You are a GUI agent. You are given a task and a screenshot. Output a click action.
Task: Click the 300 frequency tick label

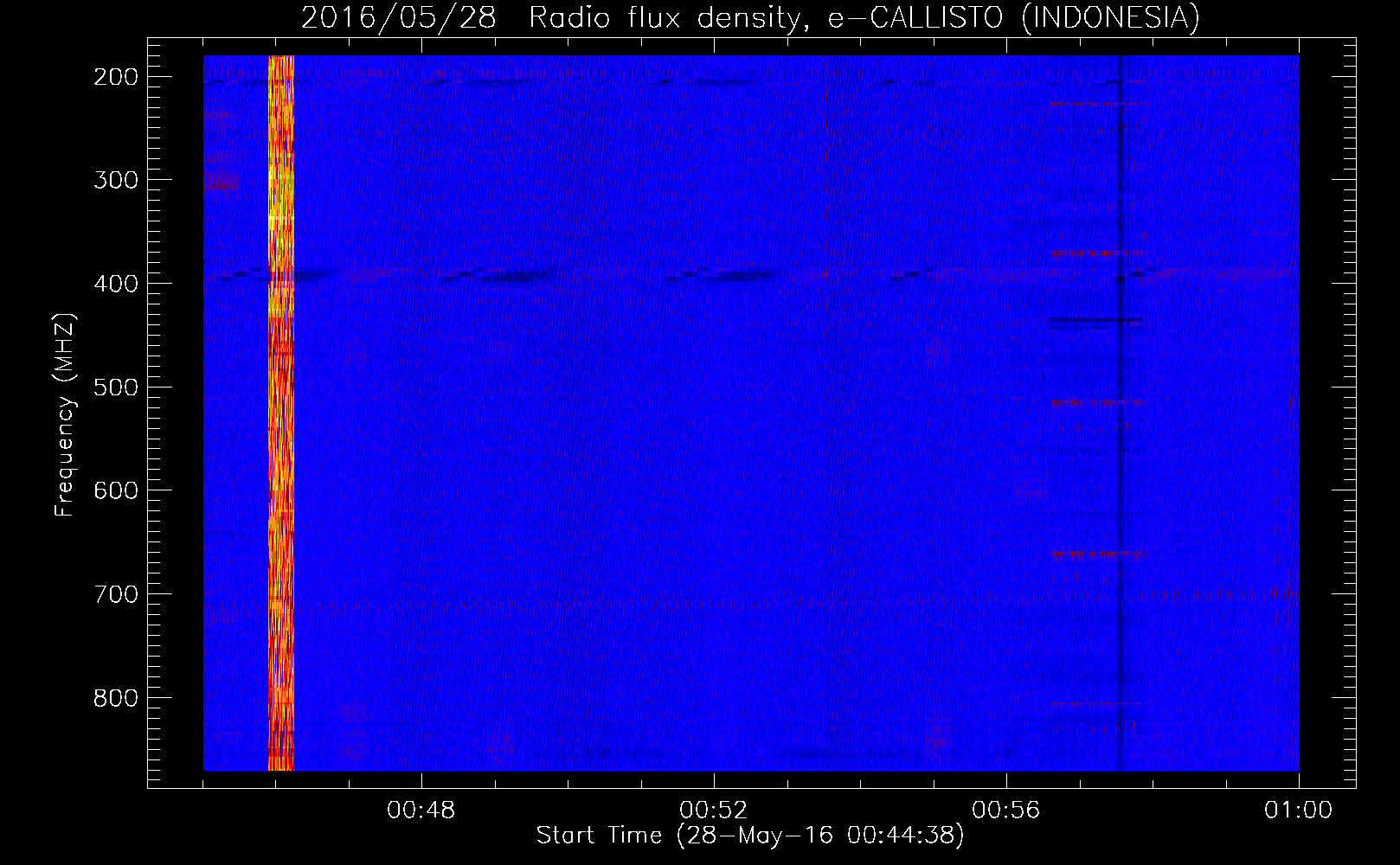click(115, 180)
